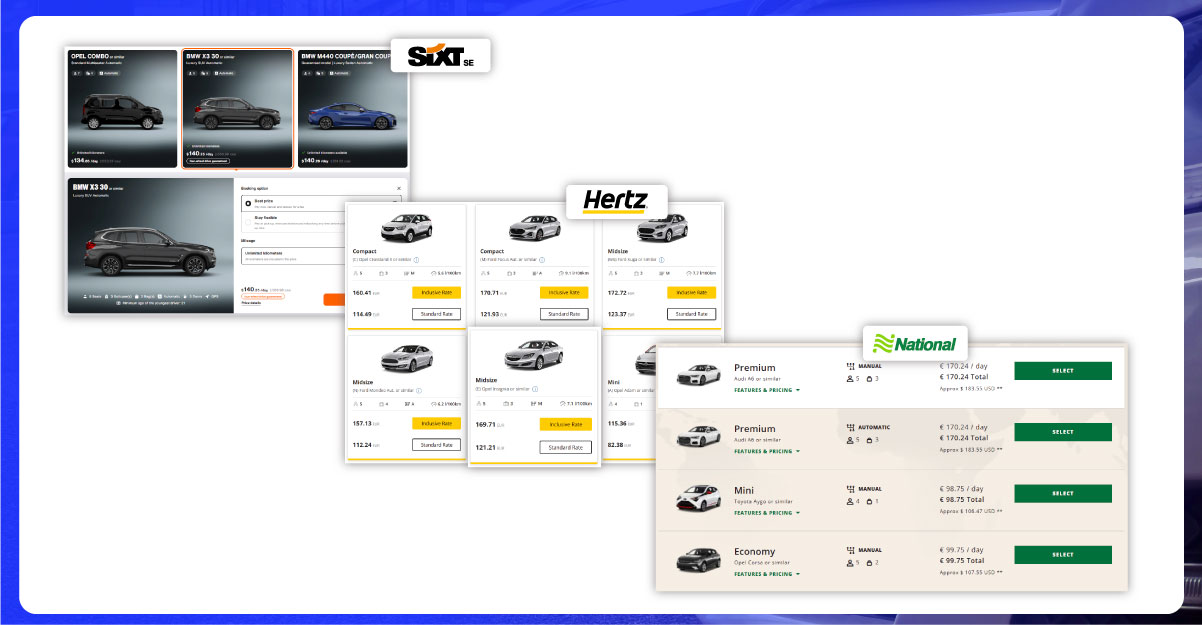1202x625 pixels.
Task: Close the Sixt booking option panel
Action: coord(398,187)
